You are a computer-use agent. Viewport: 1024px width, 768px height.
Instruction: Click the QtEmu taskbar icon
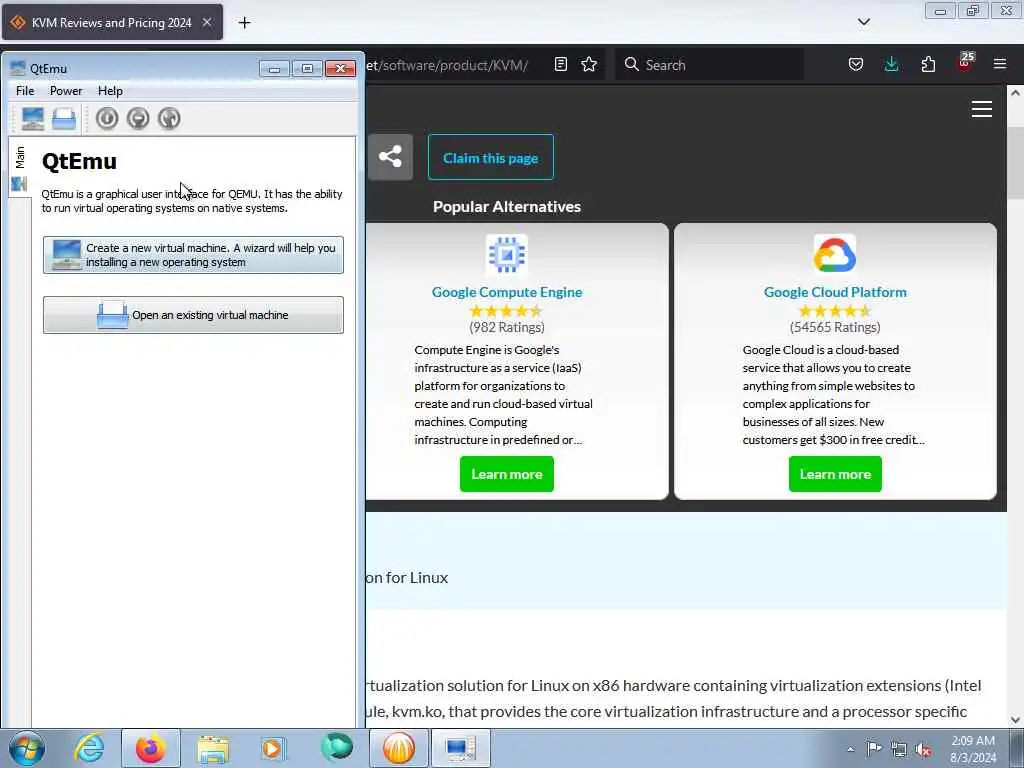[x=460, y=748]
